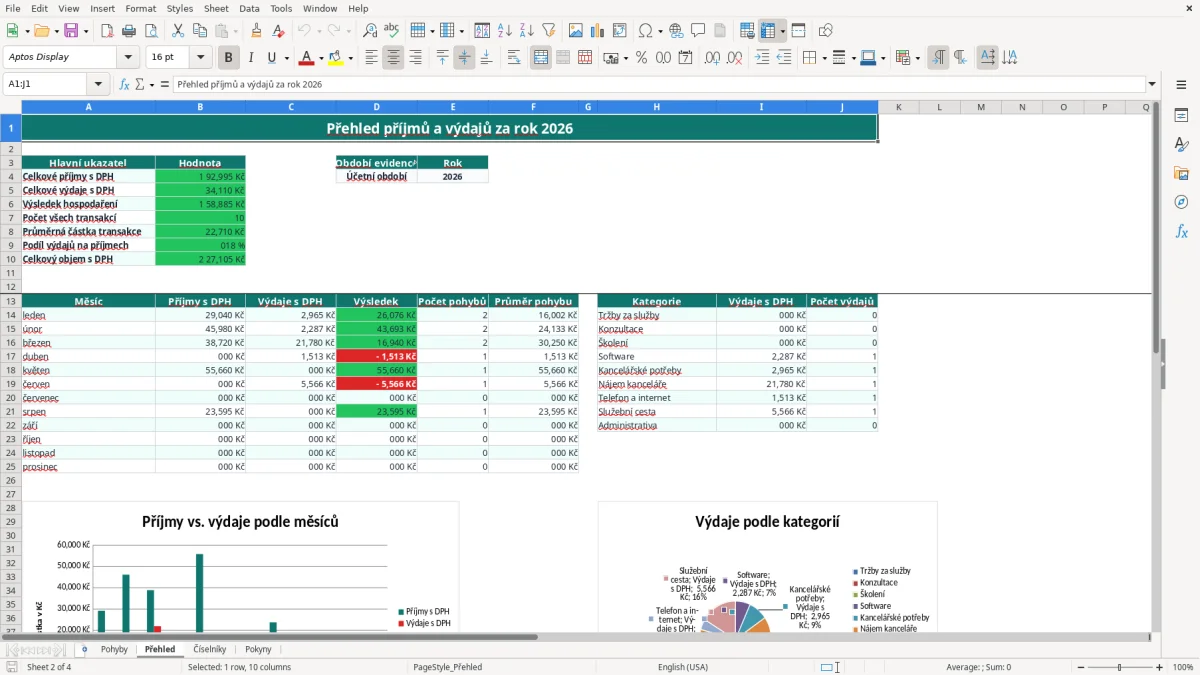The image size is (1200, 675).
Task: Format as date icon
Action: pos(686,58)
